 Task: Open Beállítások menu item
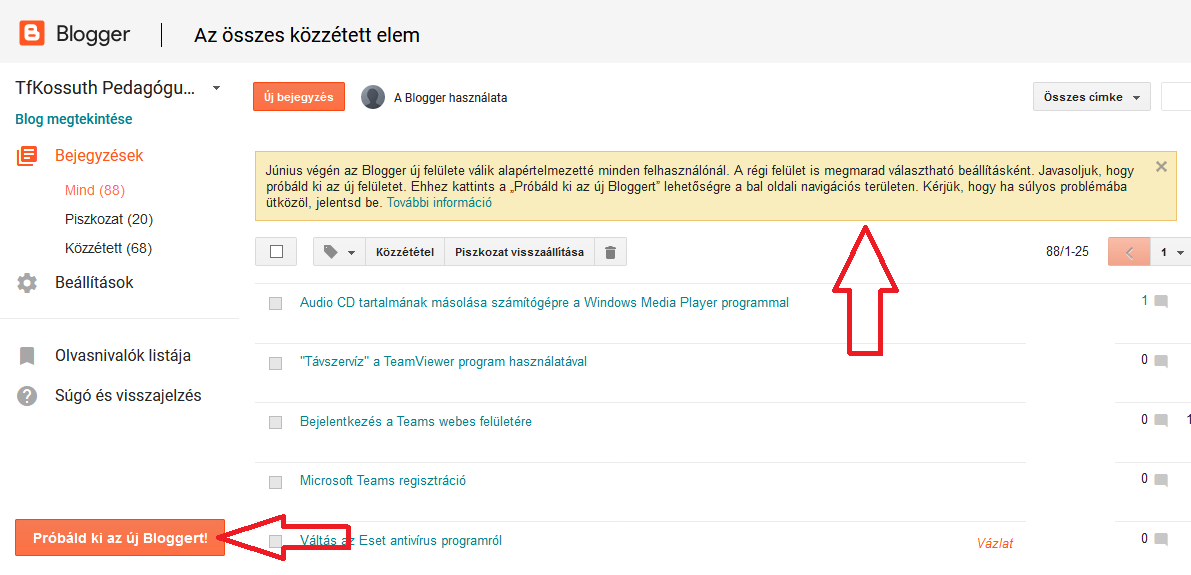click(x=94, y=283)
